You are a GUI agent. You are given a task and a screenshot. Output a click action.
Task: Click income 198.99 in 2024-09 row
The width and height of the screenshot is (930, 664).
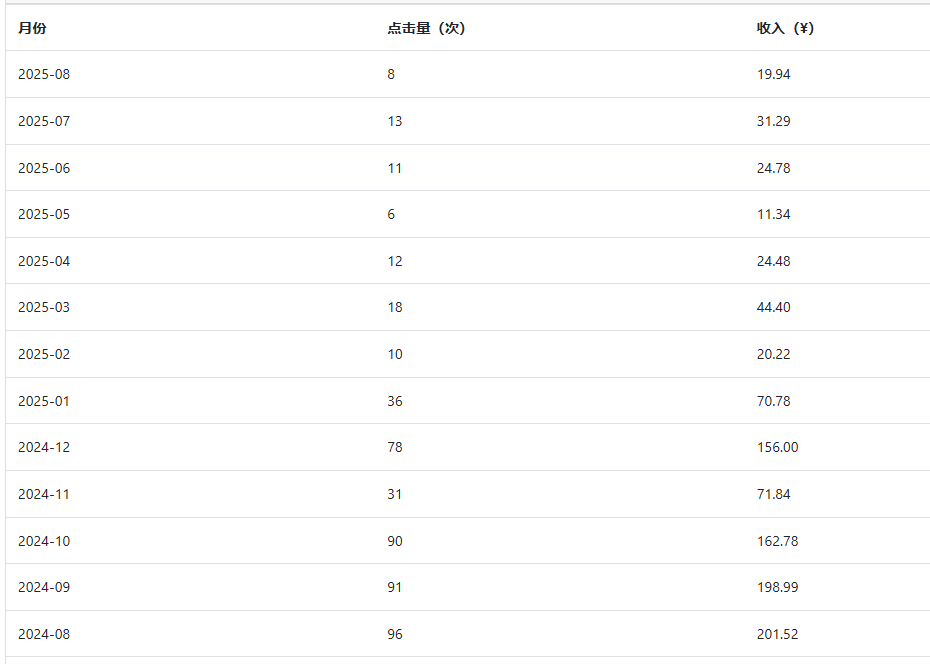(778, 587)
